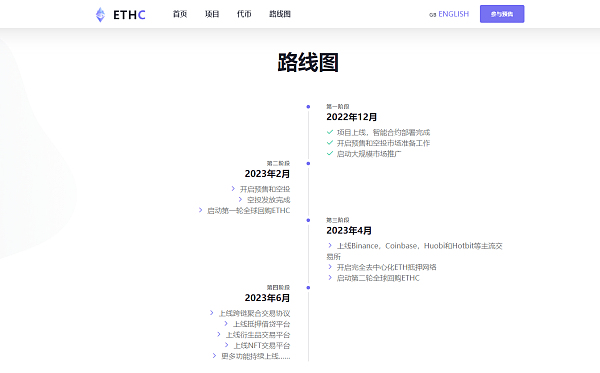The height and width of the screenshot is (373, 600).
Task: Click the chevron beside 上线跨链聚合交易协议
Action: 212,313
